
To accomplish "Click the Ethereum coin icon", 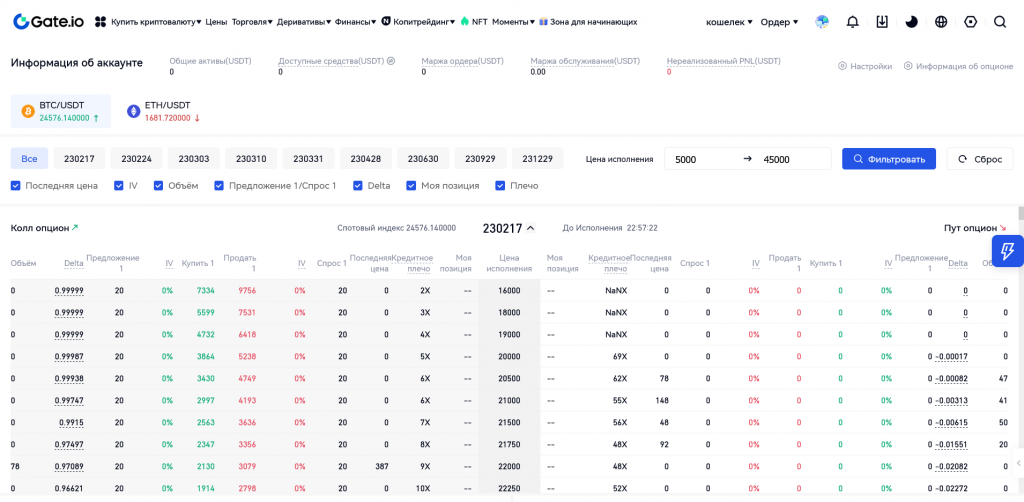I will click(x=134, y=111).
